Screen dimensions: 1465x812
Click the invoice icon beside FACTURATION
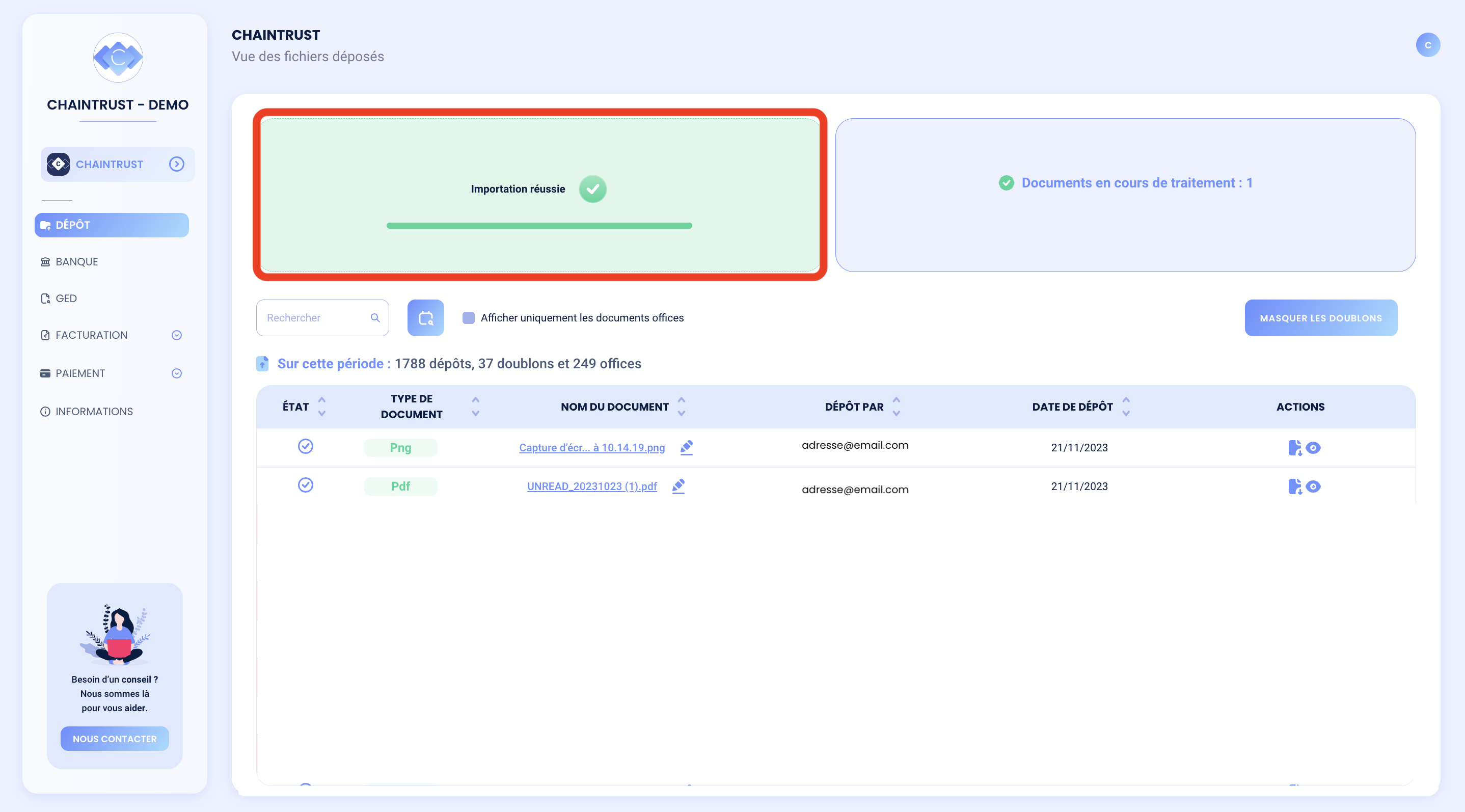click(45, 335)
